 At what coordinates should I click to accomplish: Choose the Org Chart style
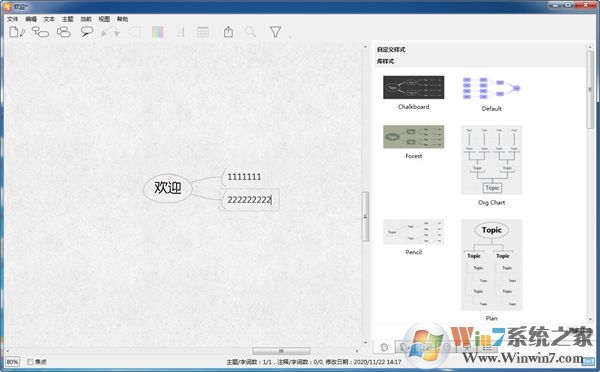tap(492, 160)
